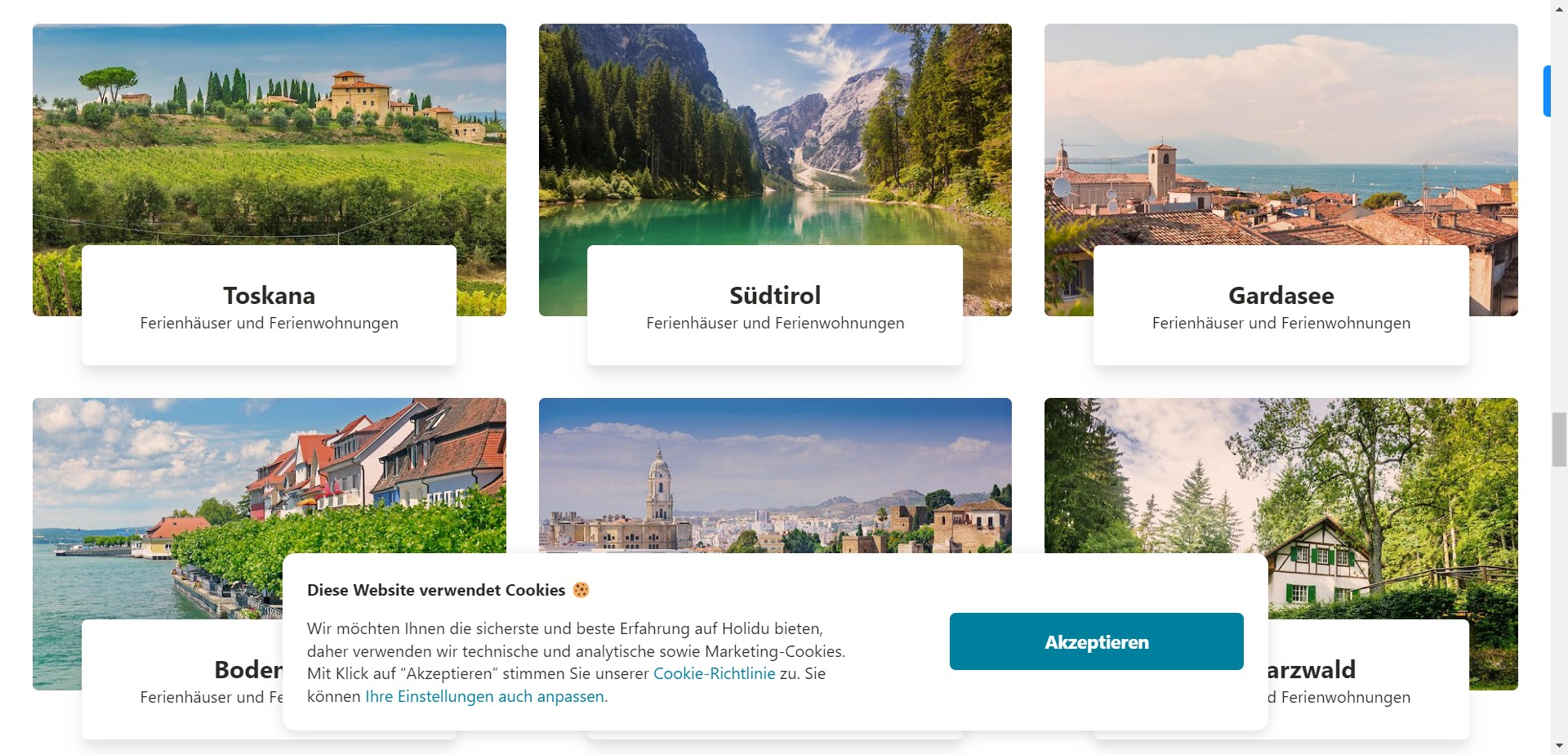Click the partially hidden Bodensee card title

(247, 669)
